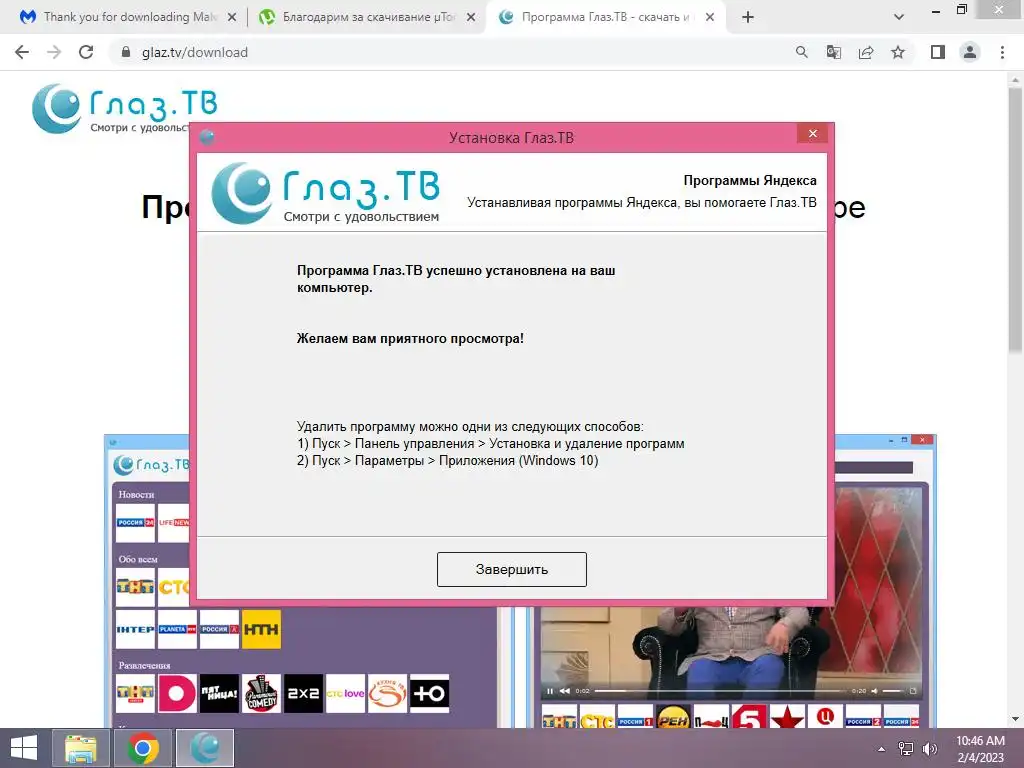Screen dimensions: 1024x768
Task: Select Звезда red star channel
Action: [787, 717]
